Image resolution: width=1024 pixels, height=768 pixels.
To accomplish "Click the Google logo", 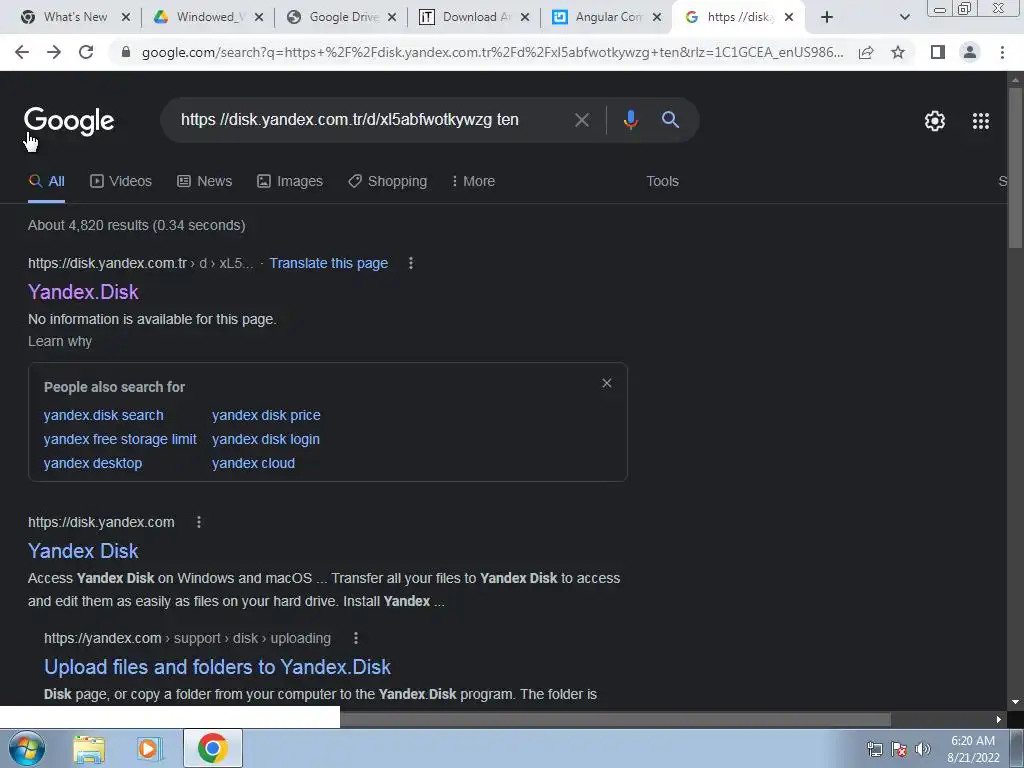I will 69,121.
